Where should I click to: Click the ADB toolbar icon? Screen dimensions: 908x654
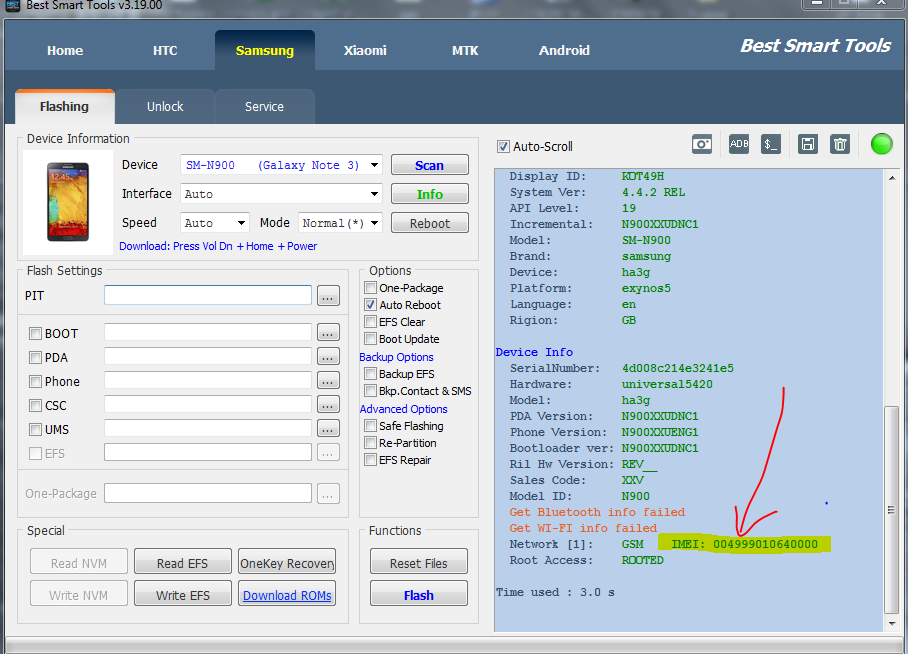tap(738, 144)
